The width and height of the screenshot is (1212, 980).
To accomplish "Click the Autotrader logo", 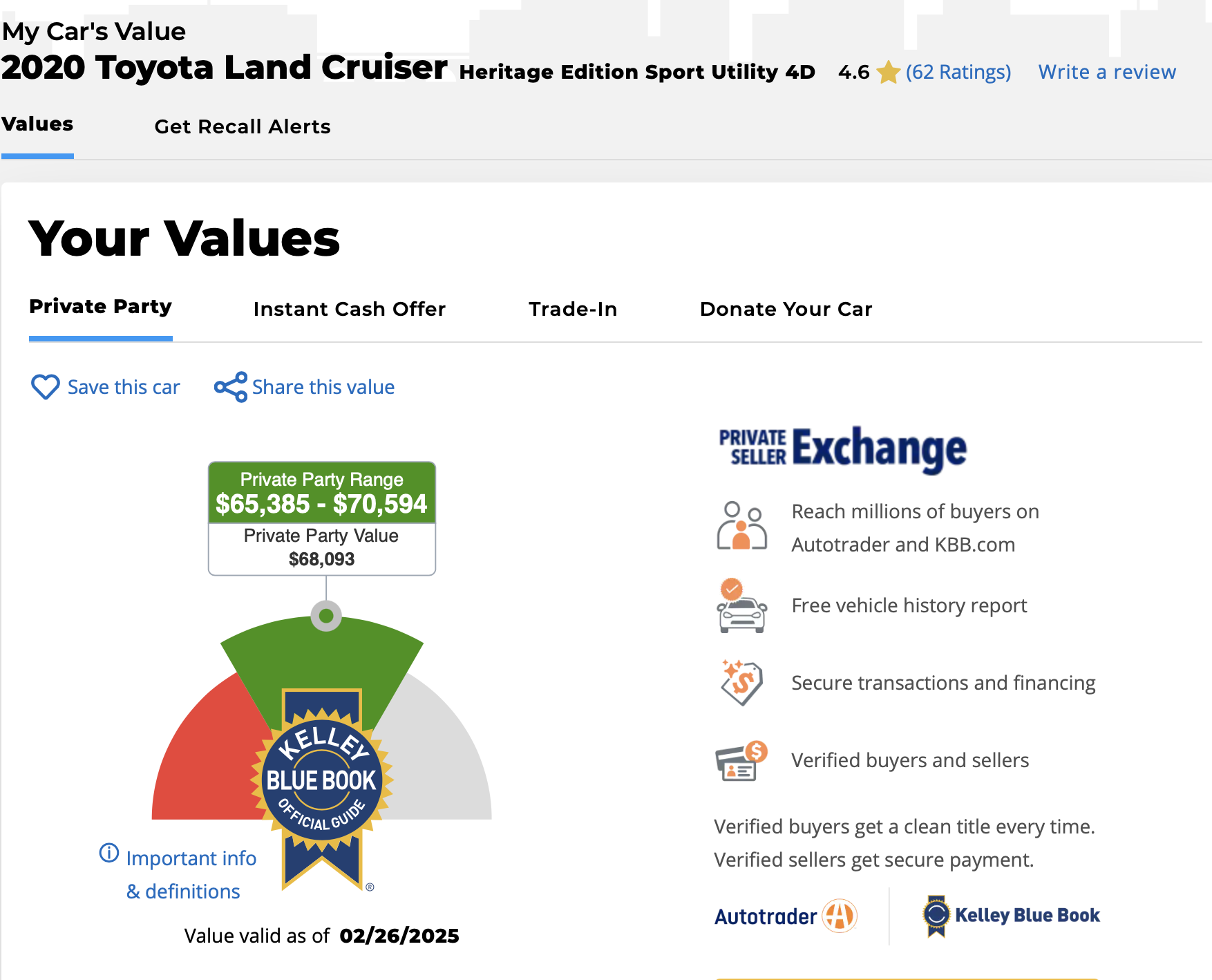I will pyautogui.click(x=786, y=916).
